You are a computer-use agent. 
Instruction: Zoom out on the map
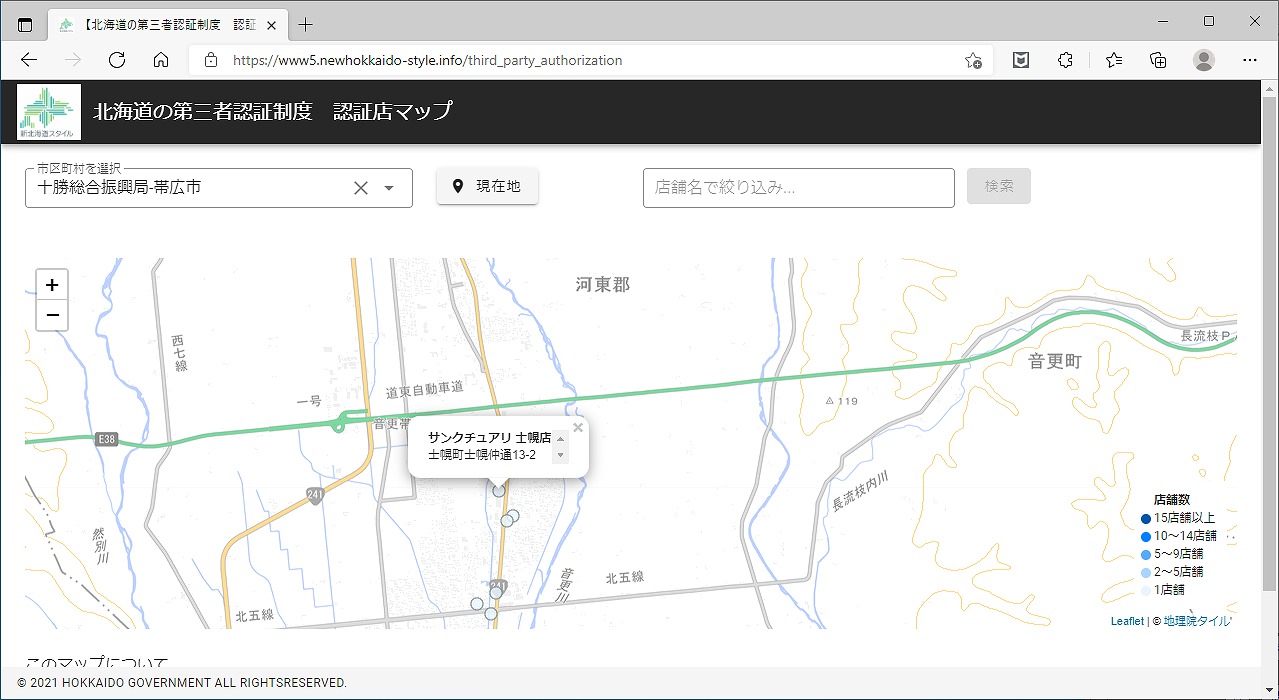click(52, 316)
